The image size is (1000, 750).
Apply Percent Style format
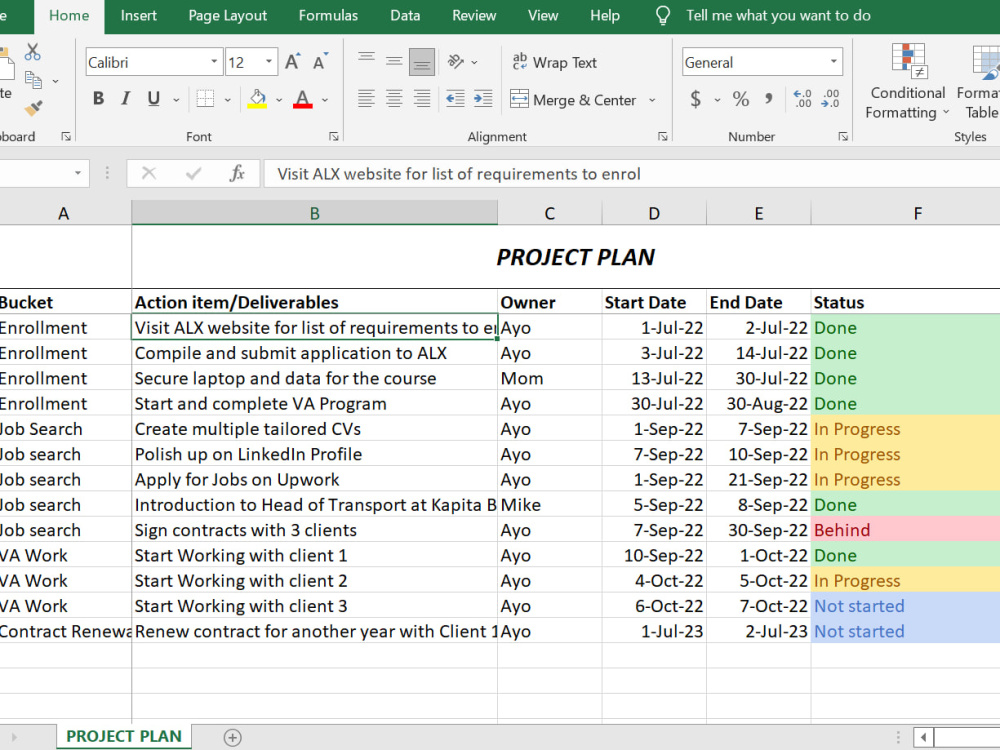pos(740,99)
